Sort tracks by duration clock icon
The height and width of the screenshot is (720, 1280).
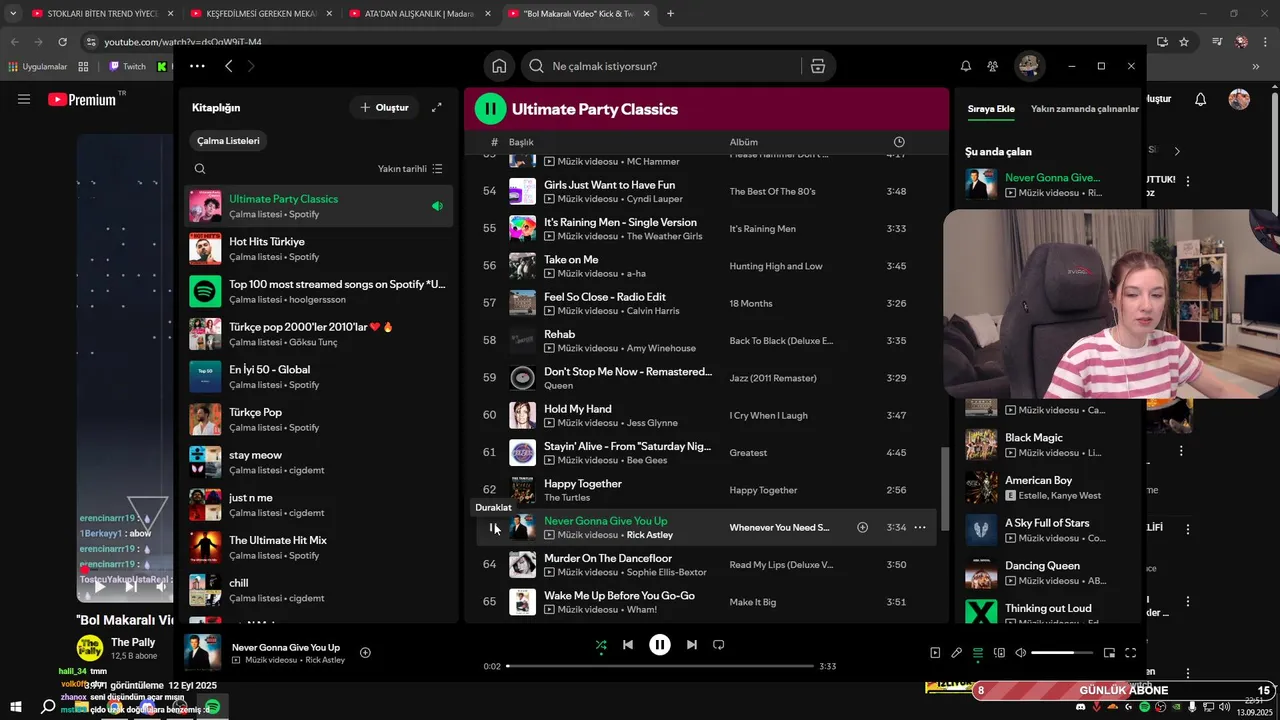click(x=899, y=142)
